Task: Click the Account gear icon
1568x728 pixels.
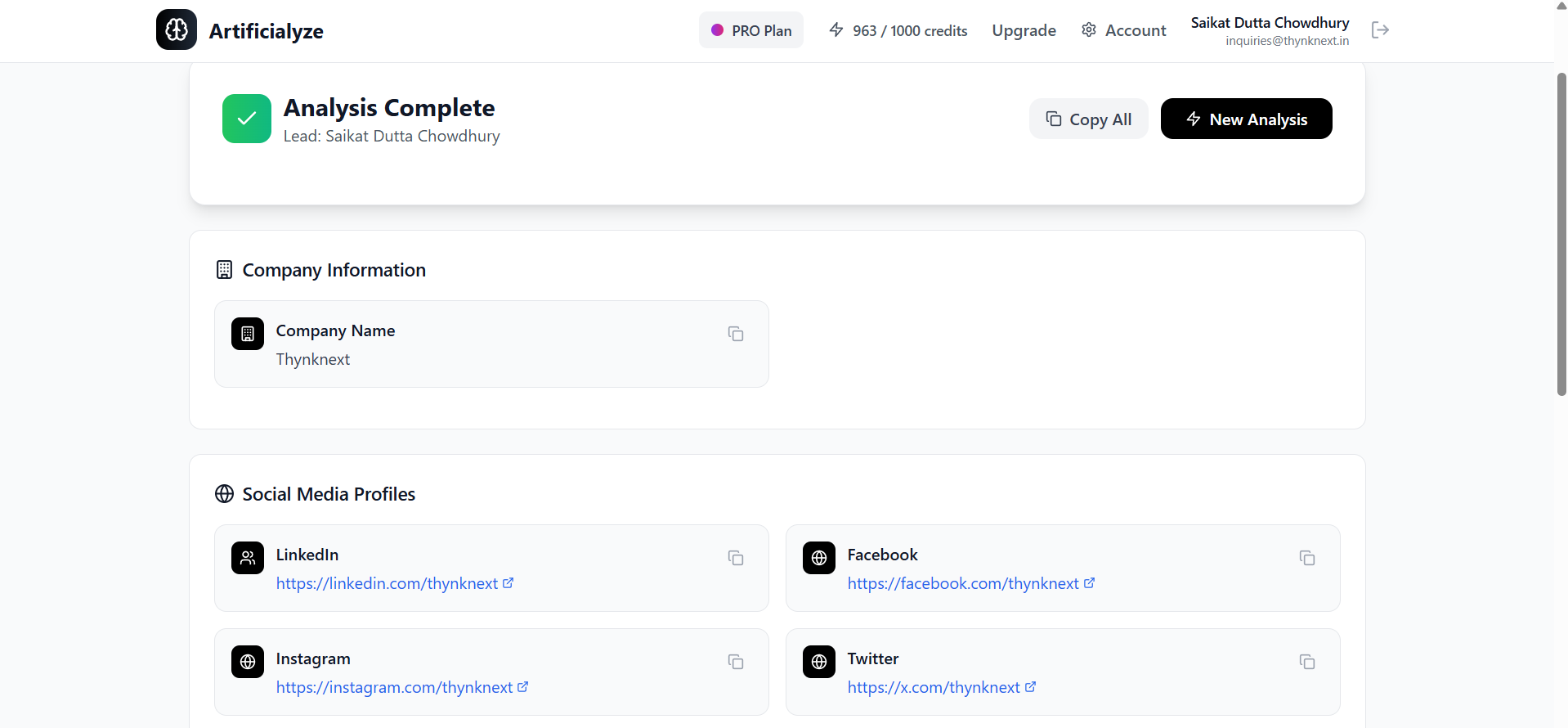Action: pos(1089,30)
